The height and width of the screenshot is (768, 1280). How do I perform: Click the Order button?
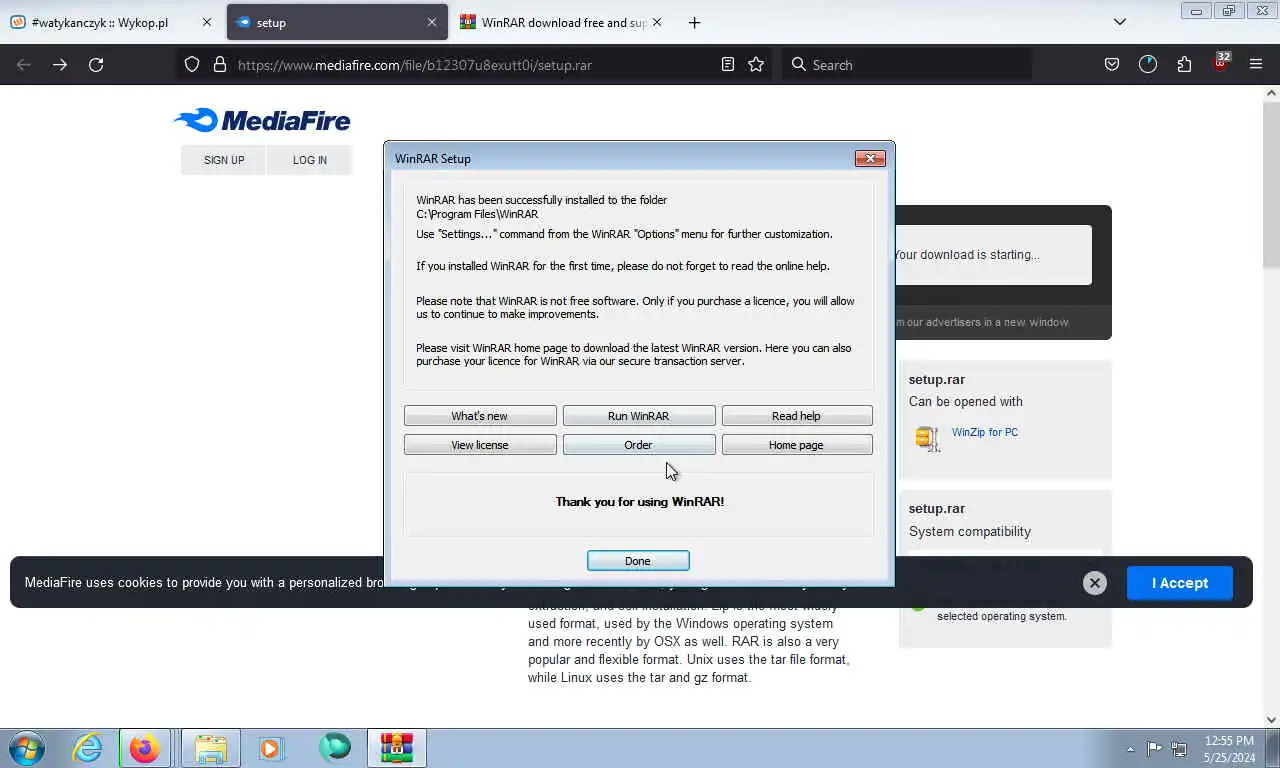point(638,445)
